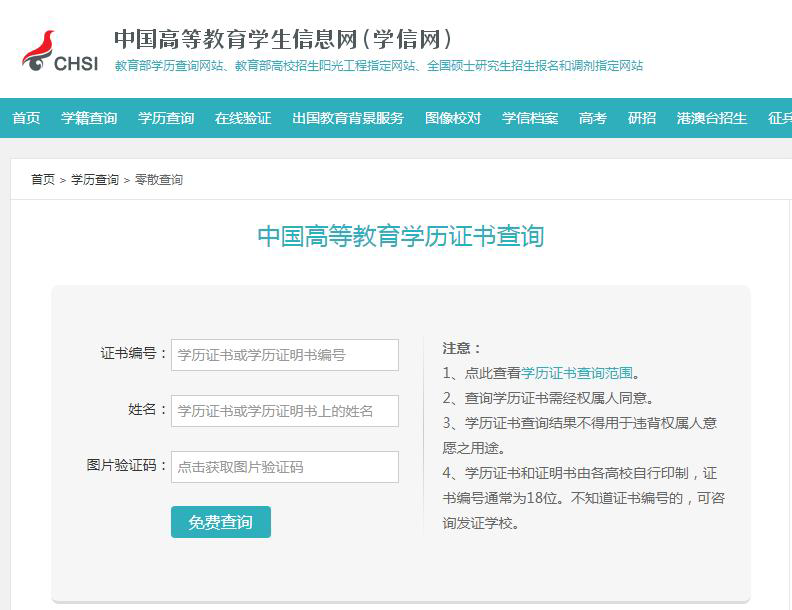This screenshot has height=610, width=792.
Task: Focus the 证书编号 input field
Action: tap(285, 355)
